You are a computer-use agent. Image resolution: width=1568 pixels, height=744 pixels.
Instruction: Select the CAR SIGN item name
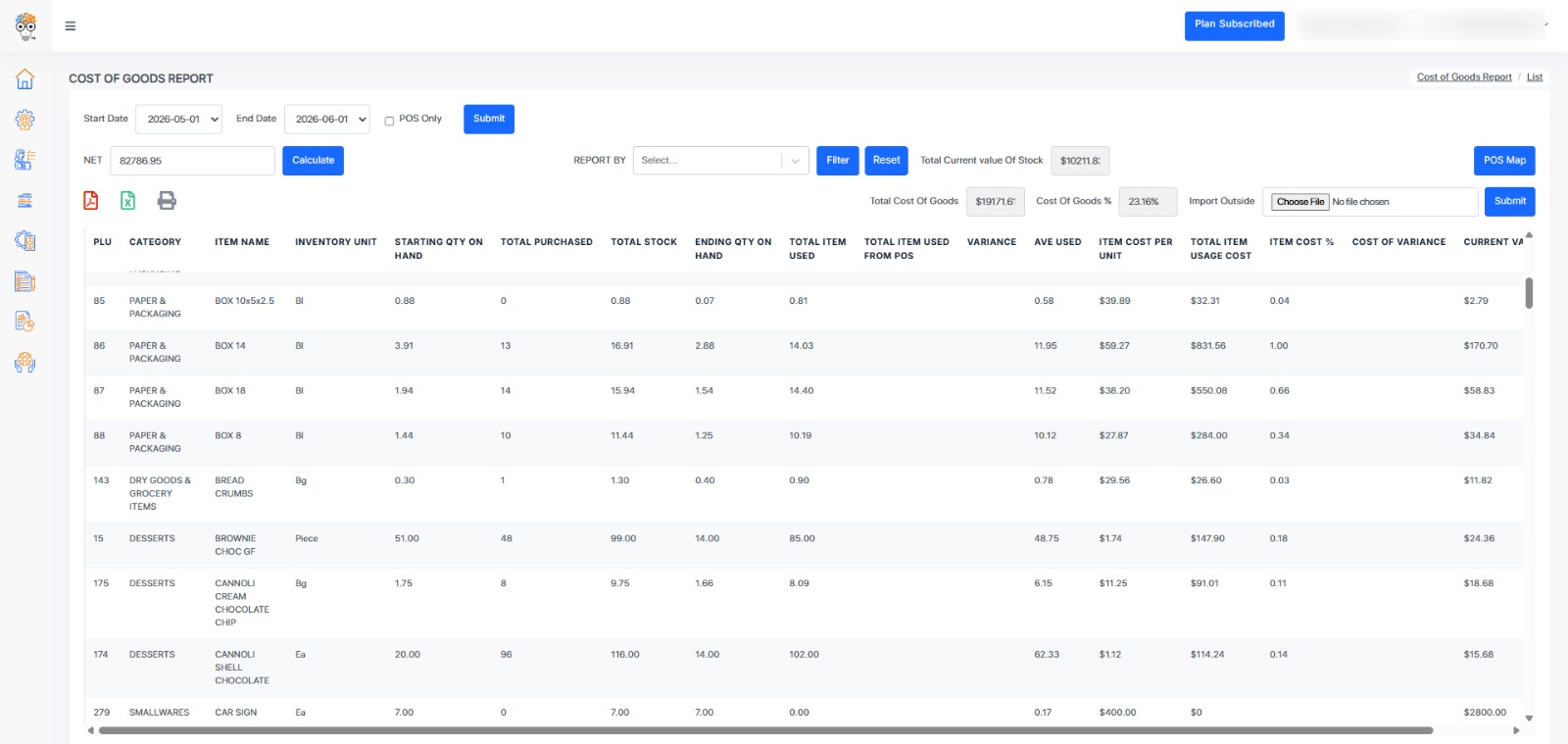tap(236, 713)
